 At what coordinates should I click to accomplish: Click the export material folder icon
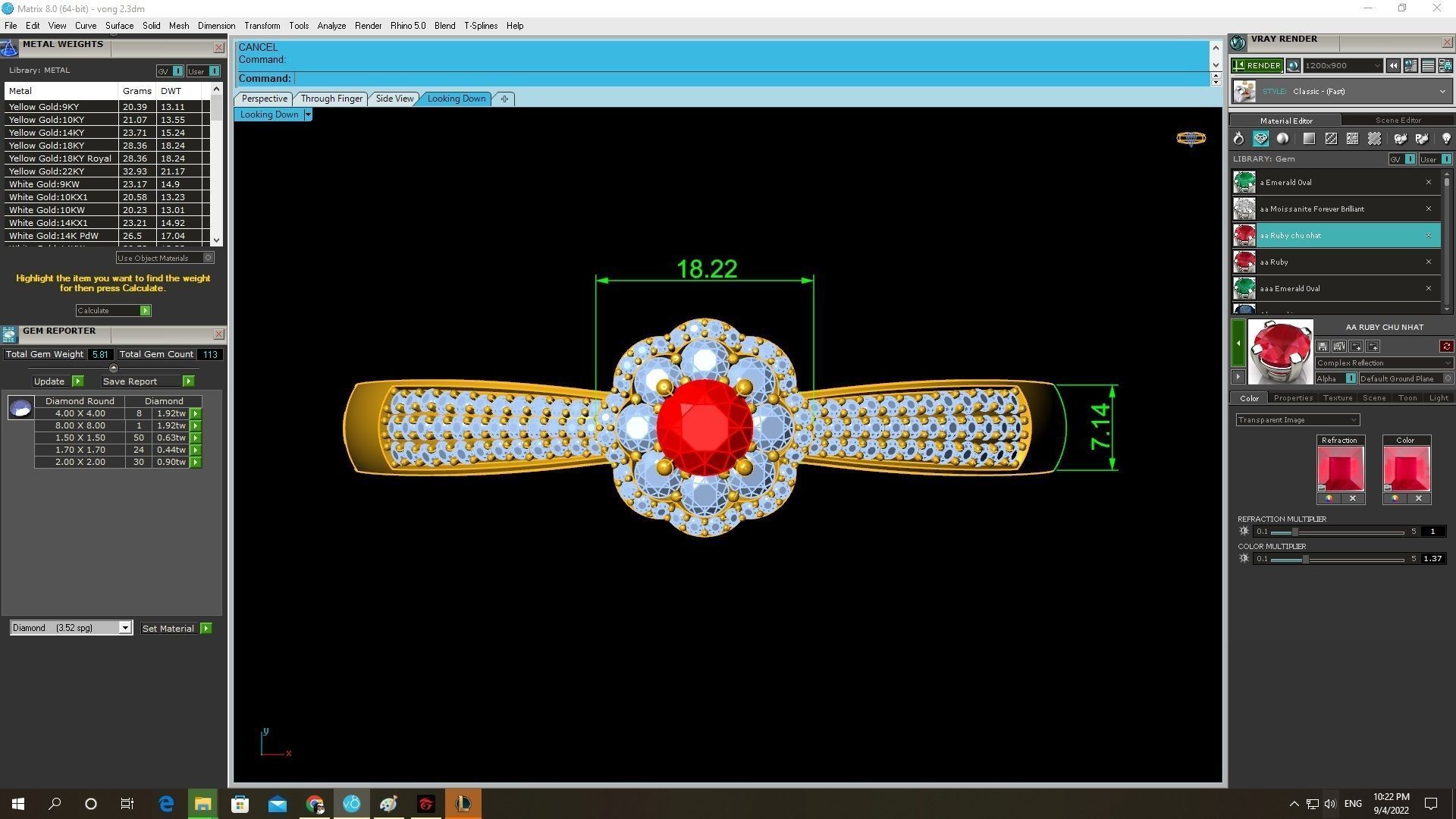pyautogui.click(x=1373, y=347)
